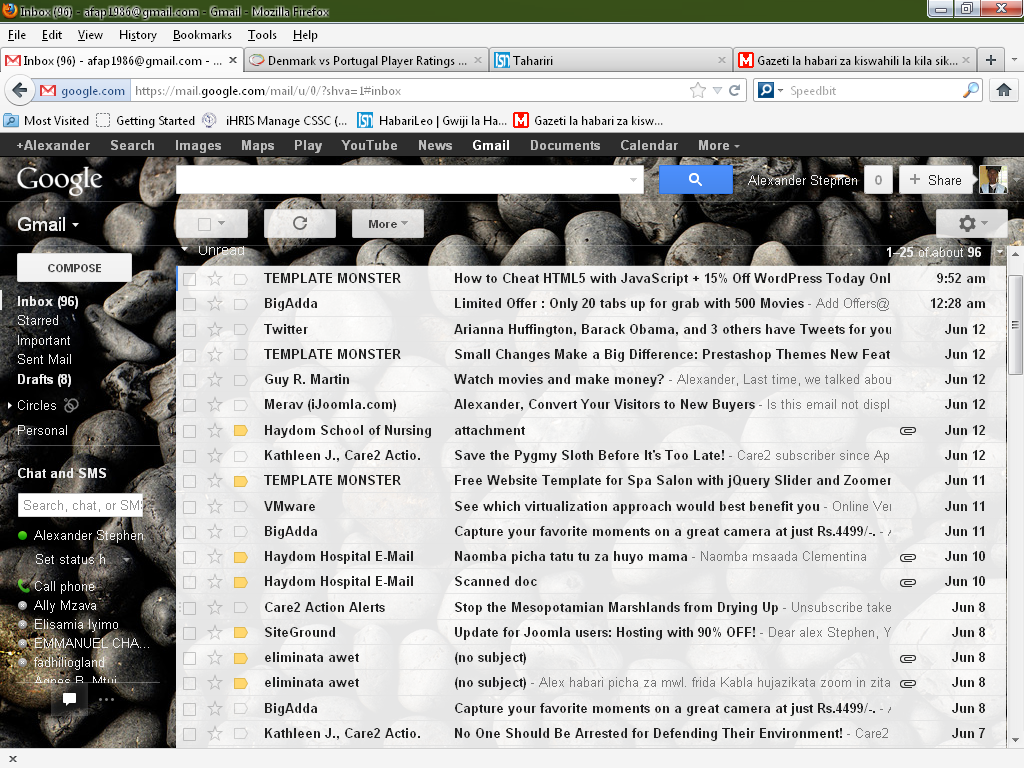Select checkbox for SiteGround email

pos(189,633)
